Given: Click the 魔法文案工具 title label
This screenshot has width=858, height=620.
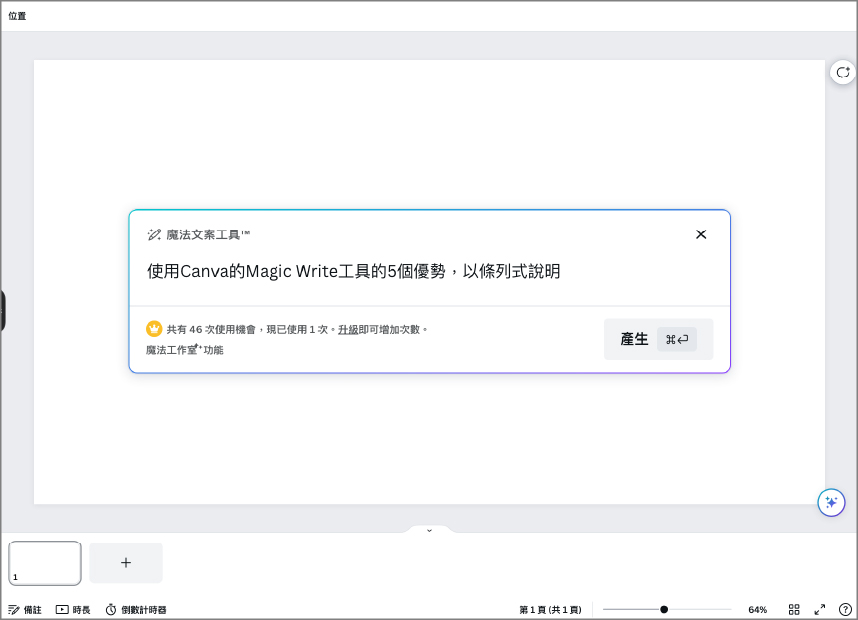Looking at the screenshot, I should (208, 235).
